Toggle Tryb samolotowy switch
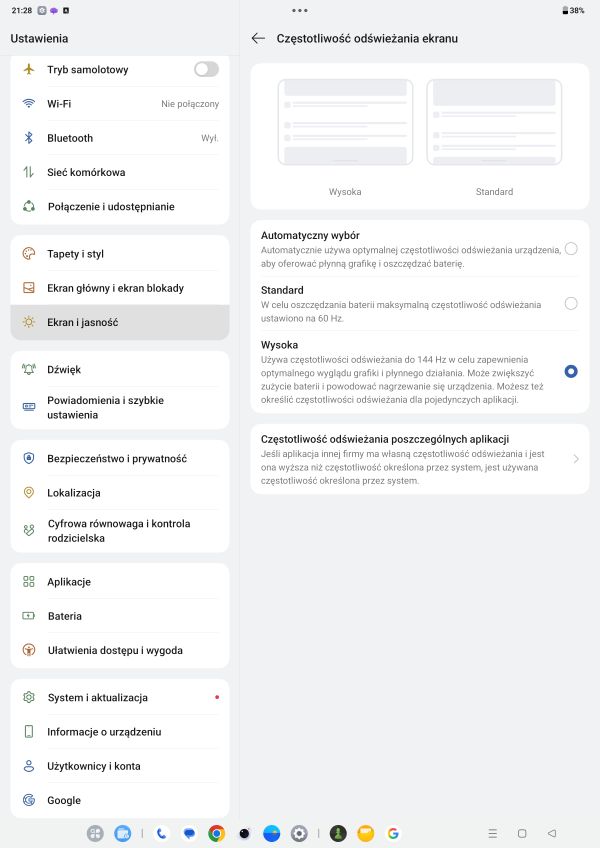The width and height of the screenshot is (600, 848). click(206, 69)
